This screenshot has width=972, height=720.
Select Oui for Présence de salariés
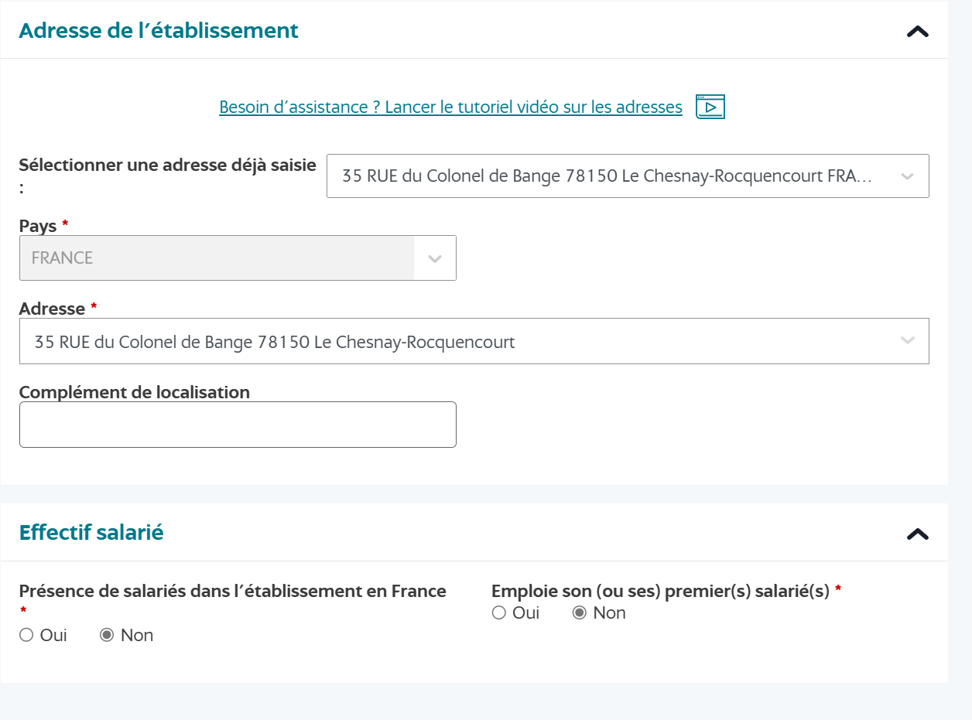27,635
